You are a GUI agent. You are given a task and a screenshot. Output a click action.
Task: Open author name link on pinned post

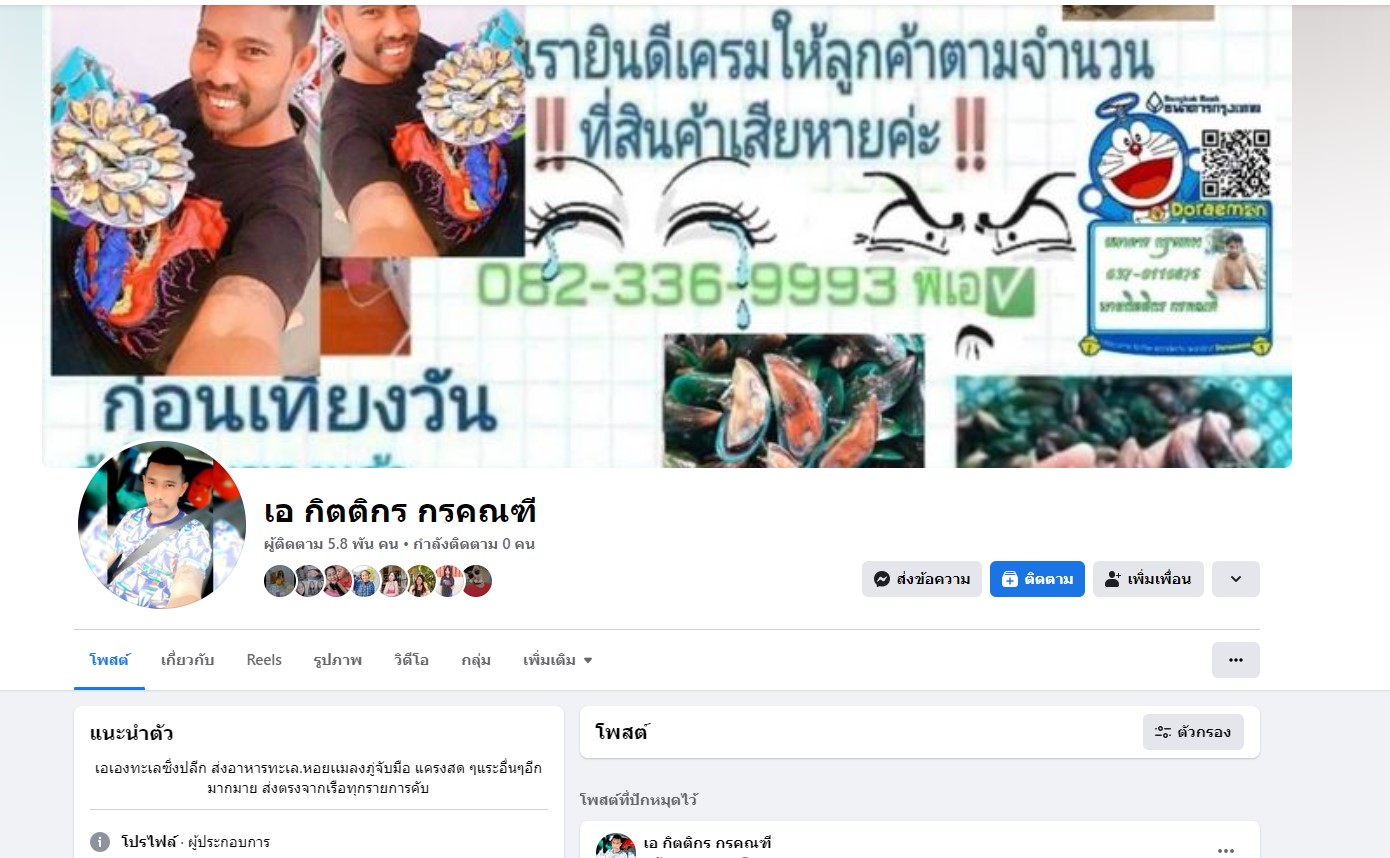[x=708, y=843]
